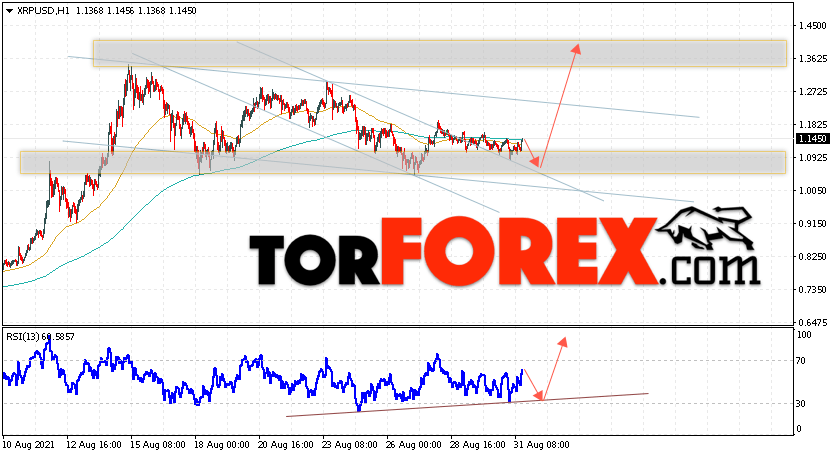The height and width of the screenshot is (456, 834).
Task: Click the 10 Aug 2021 date label
Action: tap(29, 442)
